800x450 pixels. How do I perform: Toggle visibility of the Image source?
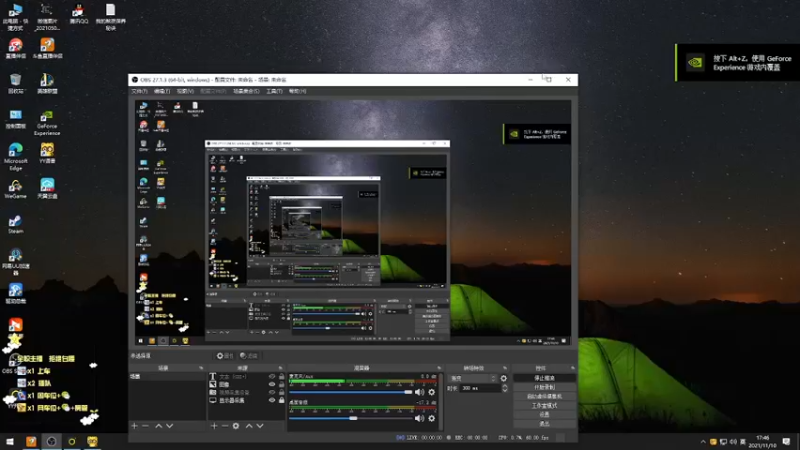point(272,384)
